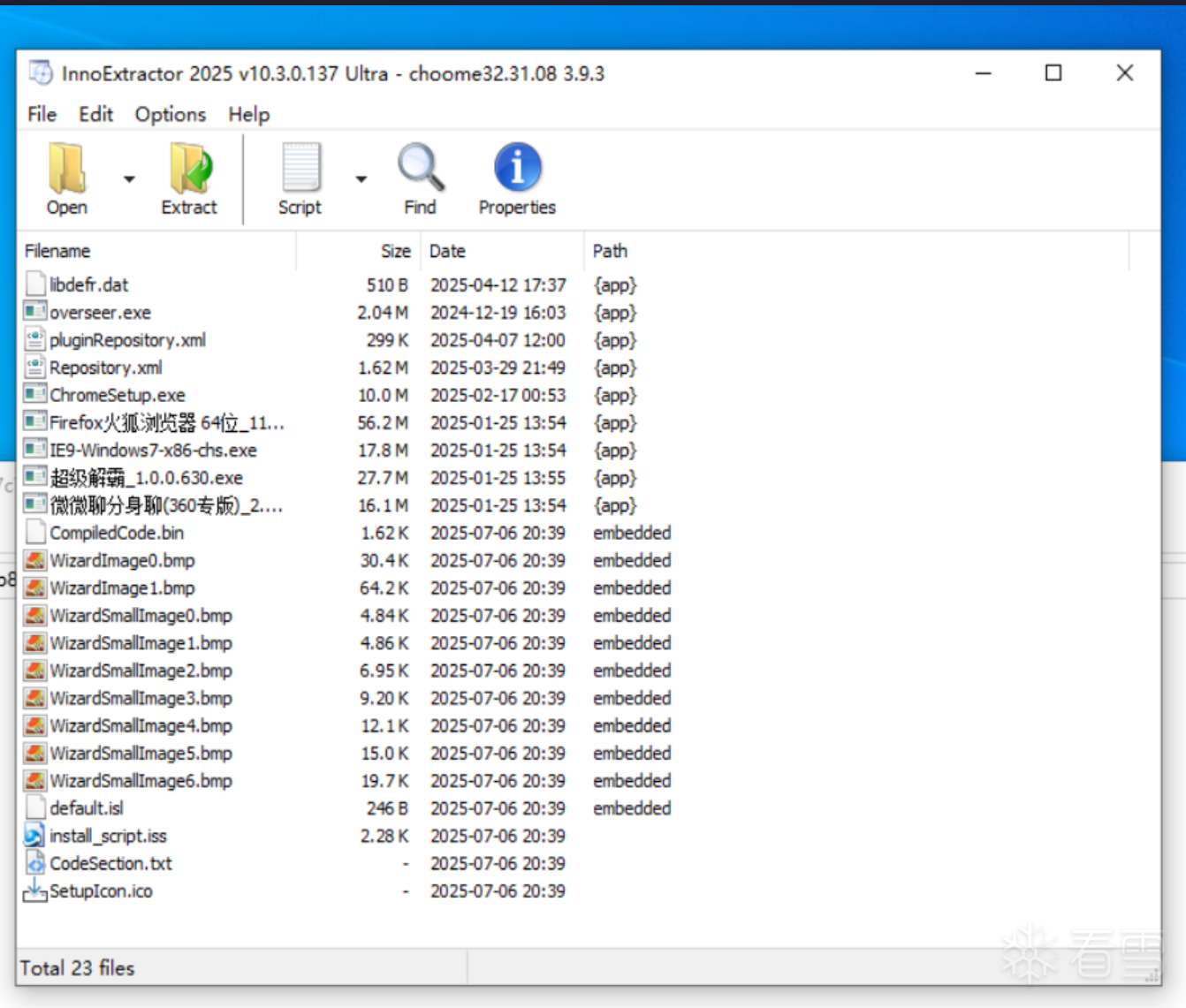Select the default.isl file icon

point(35,807)
